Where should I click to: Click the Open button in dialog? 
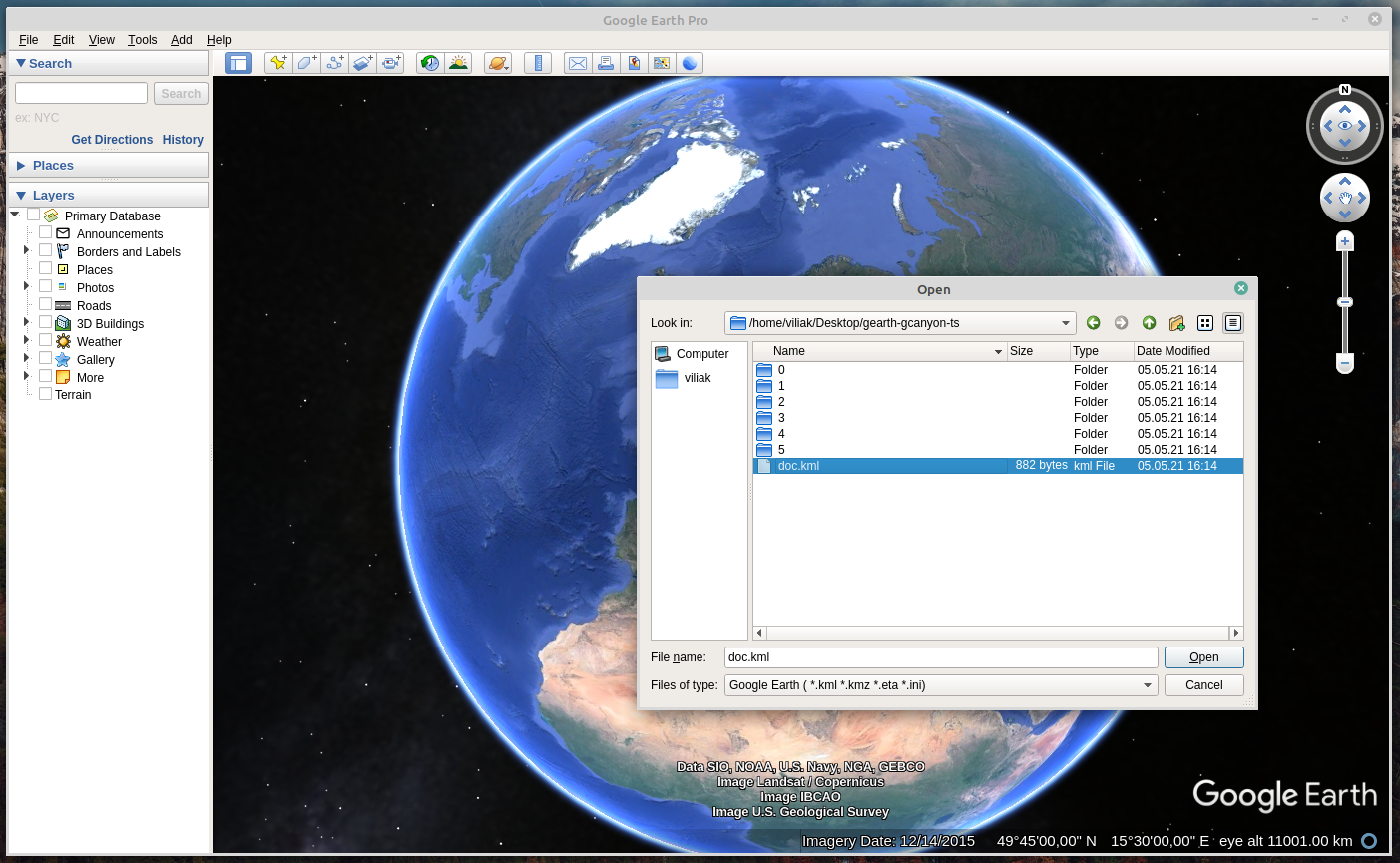pyautogui.click(x=1203, y=657)
